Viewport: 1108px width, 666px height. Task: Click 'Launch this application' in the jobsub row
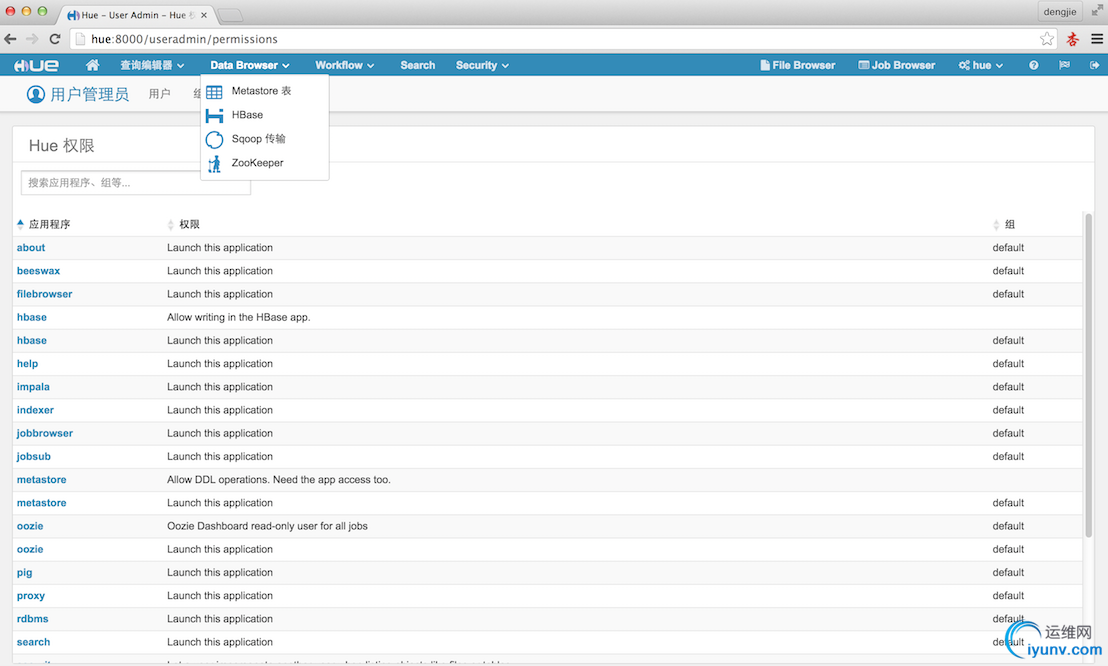coord(220,457)
